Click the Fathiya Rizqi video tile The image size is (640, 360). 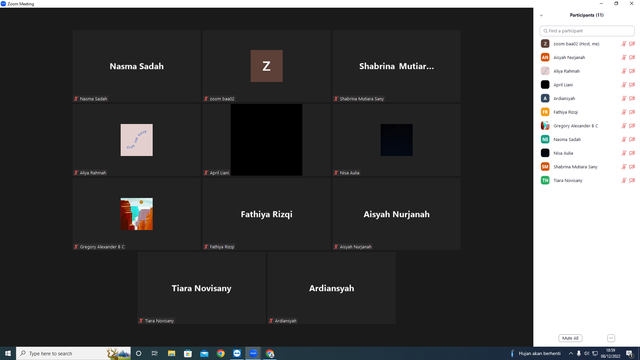(x=267, y=214)
